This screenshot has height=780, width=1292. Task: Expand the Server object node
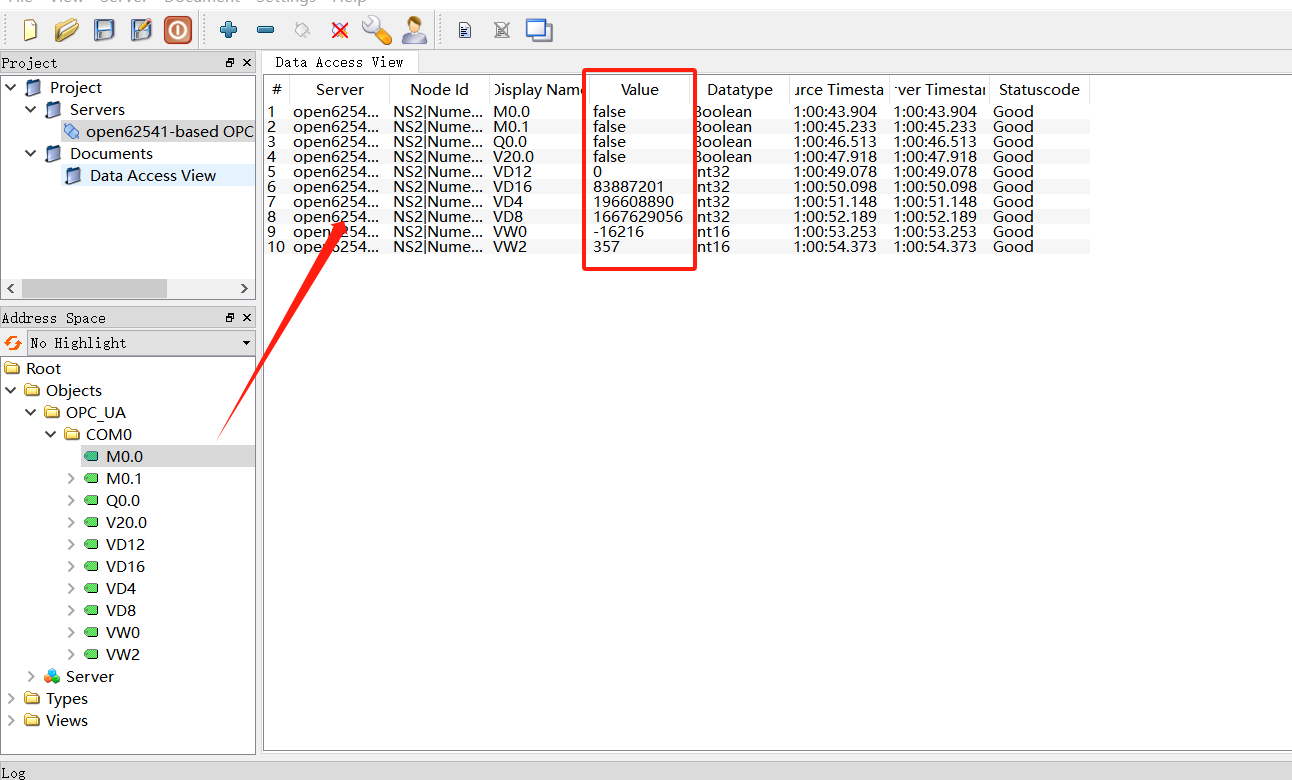coord(30,677)
